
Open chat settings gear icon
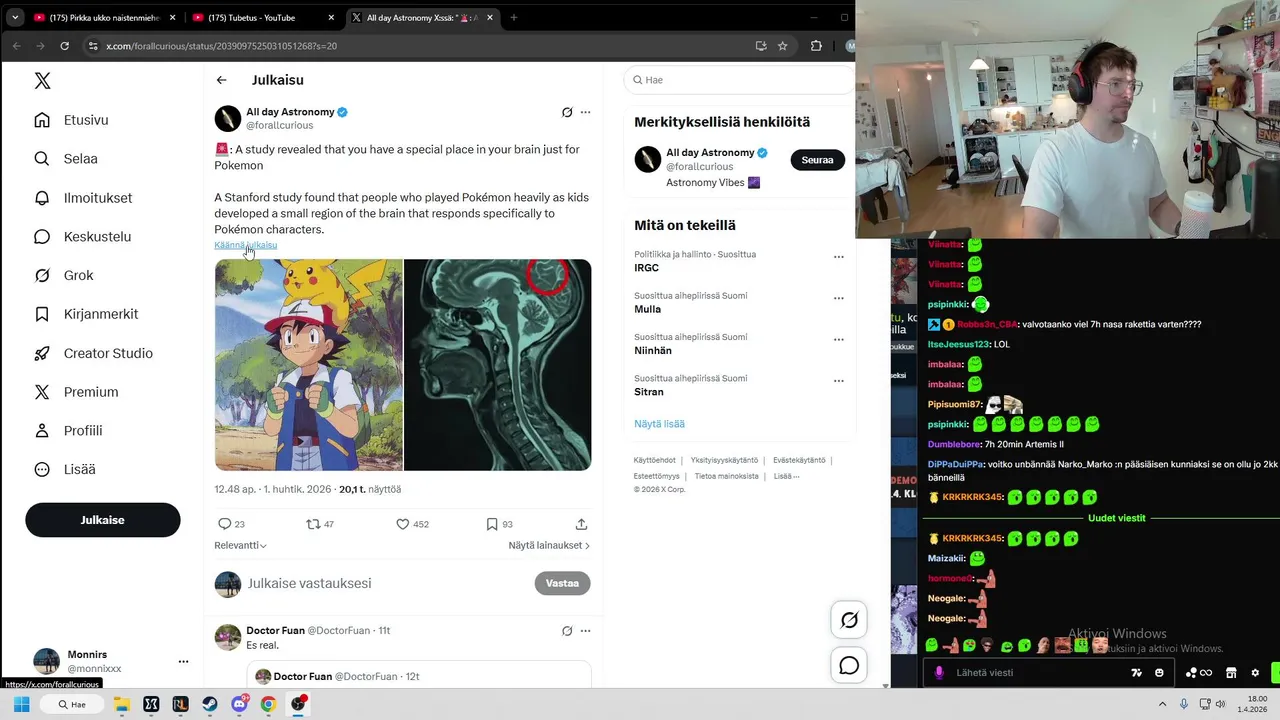coord(1255,673)
